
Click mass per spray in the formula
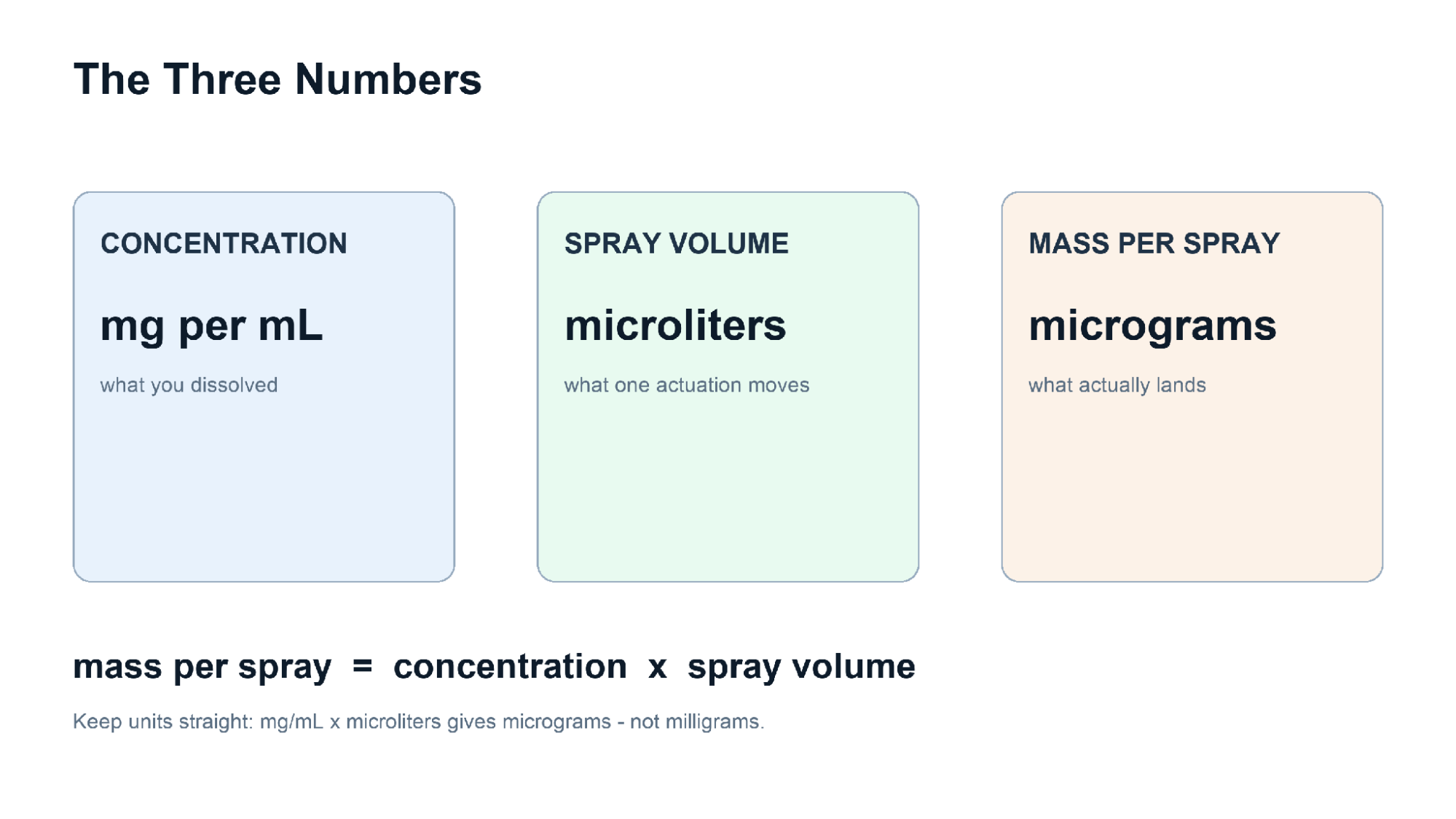pos(202,667)
